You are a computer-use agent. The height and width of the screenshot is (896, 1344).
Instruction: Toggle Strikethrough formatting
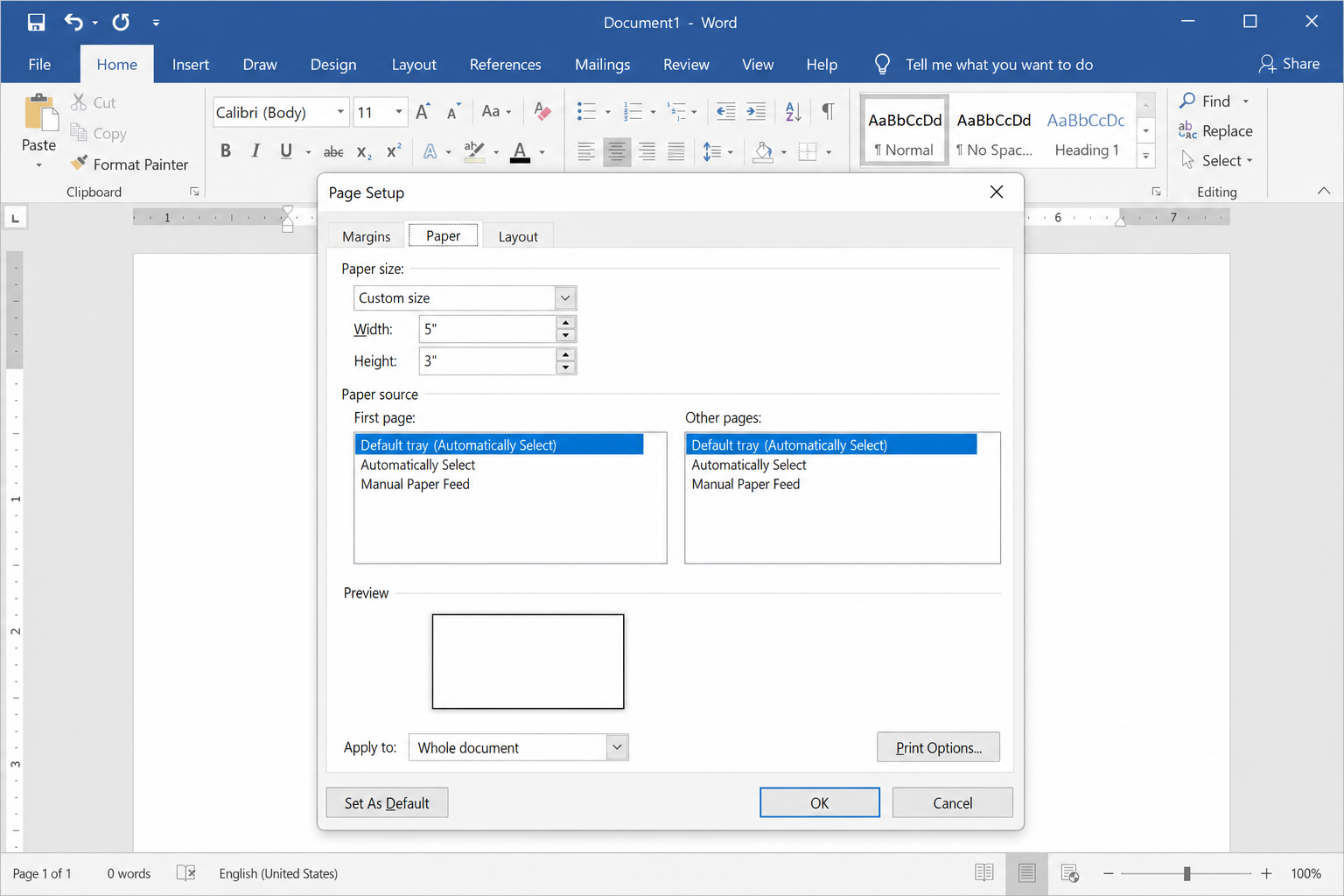(x=333, y=151)
